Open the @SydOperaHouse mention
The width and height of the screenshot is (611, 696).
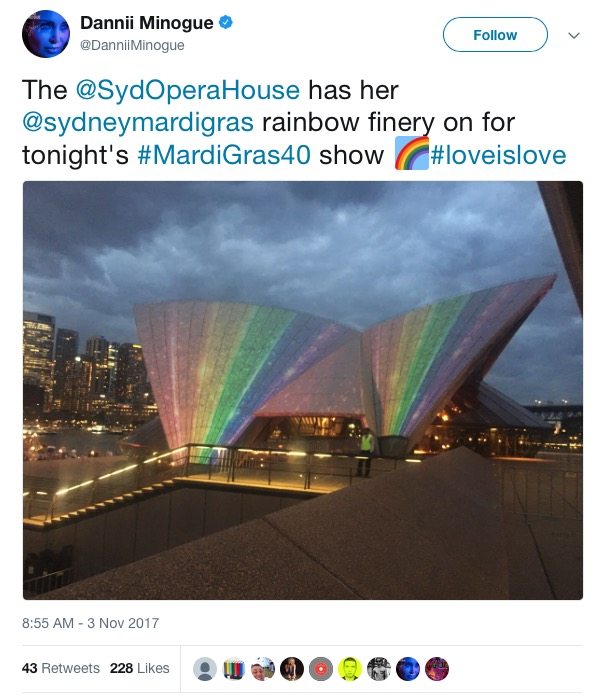coord(188,90)
